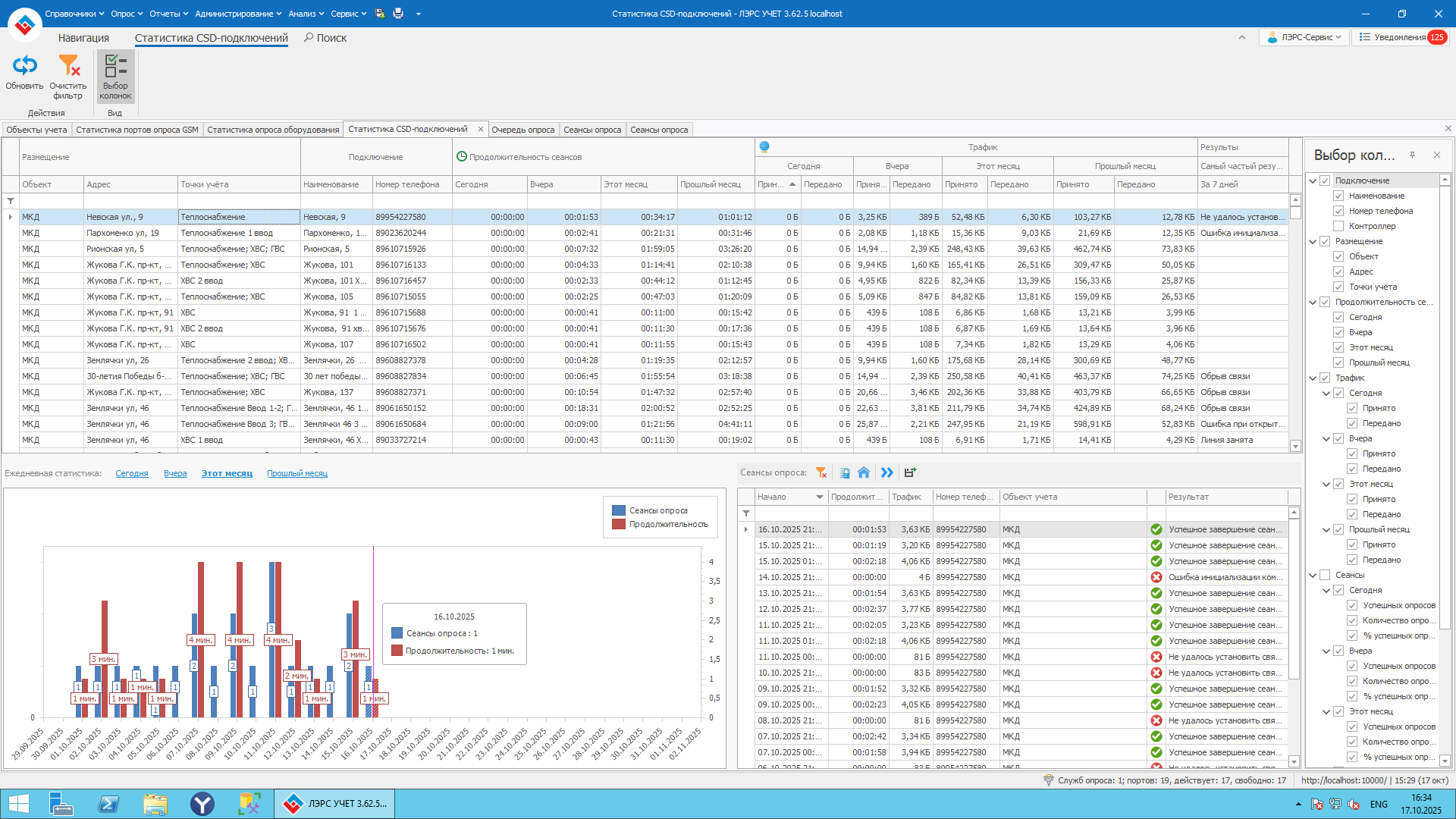Screen dimensions: 1456x819
Task: Click the Сеансы опроса blue legend swatch
Action: (618, 510)
